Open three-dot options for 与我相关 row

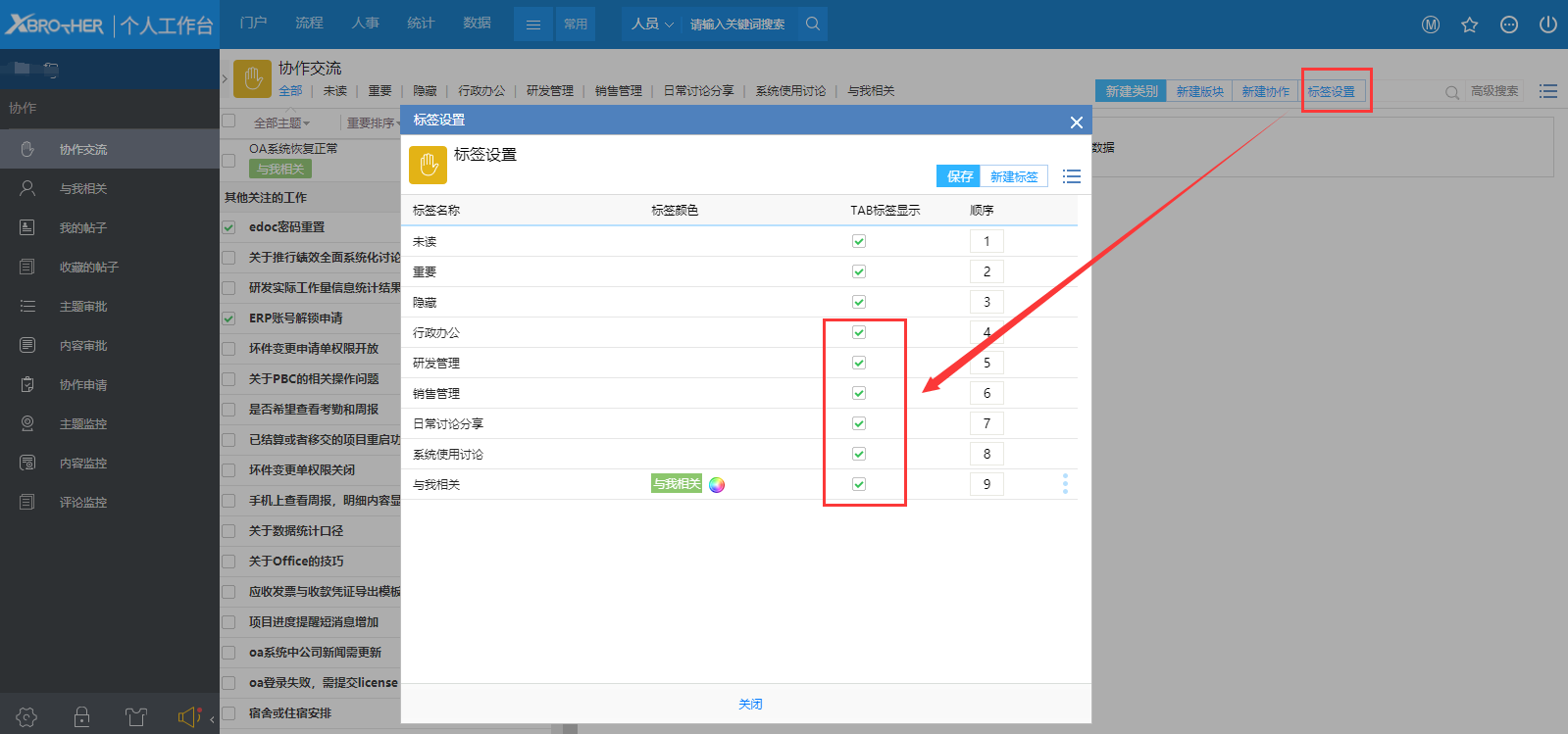[x=1065, y=484]
